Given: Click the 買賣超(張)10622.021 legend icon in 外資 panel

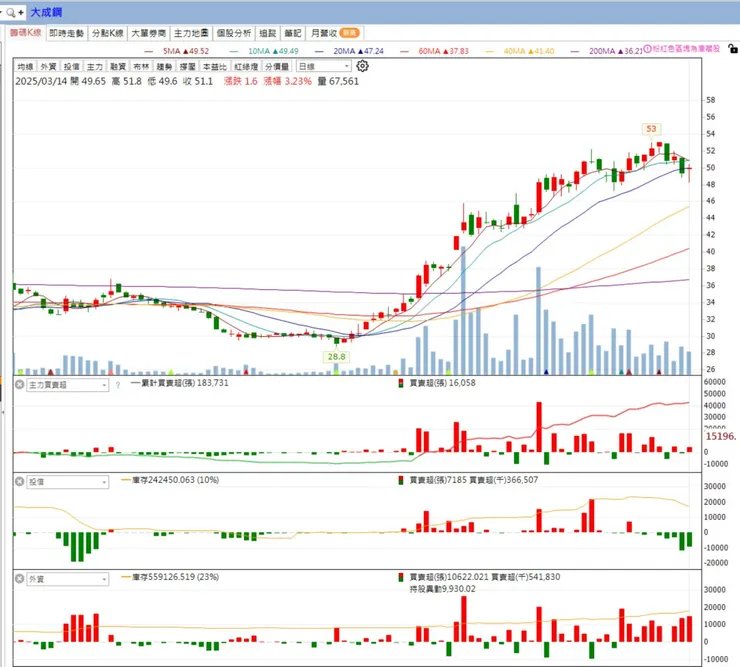Looking at the screenshot, I should tap(401, 577).
